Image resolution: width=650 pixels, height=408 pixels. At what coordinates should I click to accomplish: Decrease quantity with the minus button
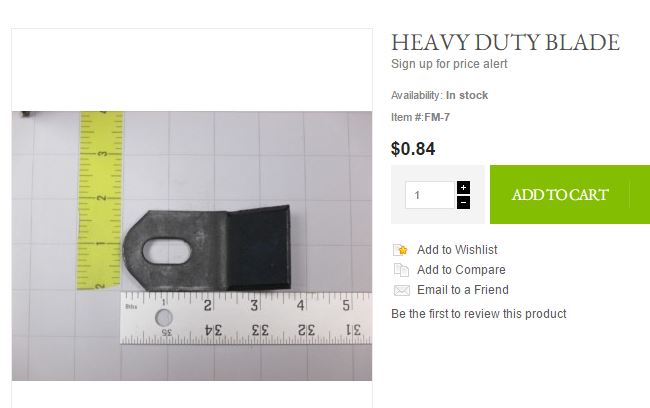(x=463, y=202)
